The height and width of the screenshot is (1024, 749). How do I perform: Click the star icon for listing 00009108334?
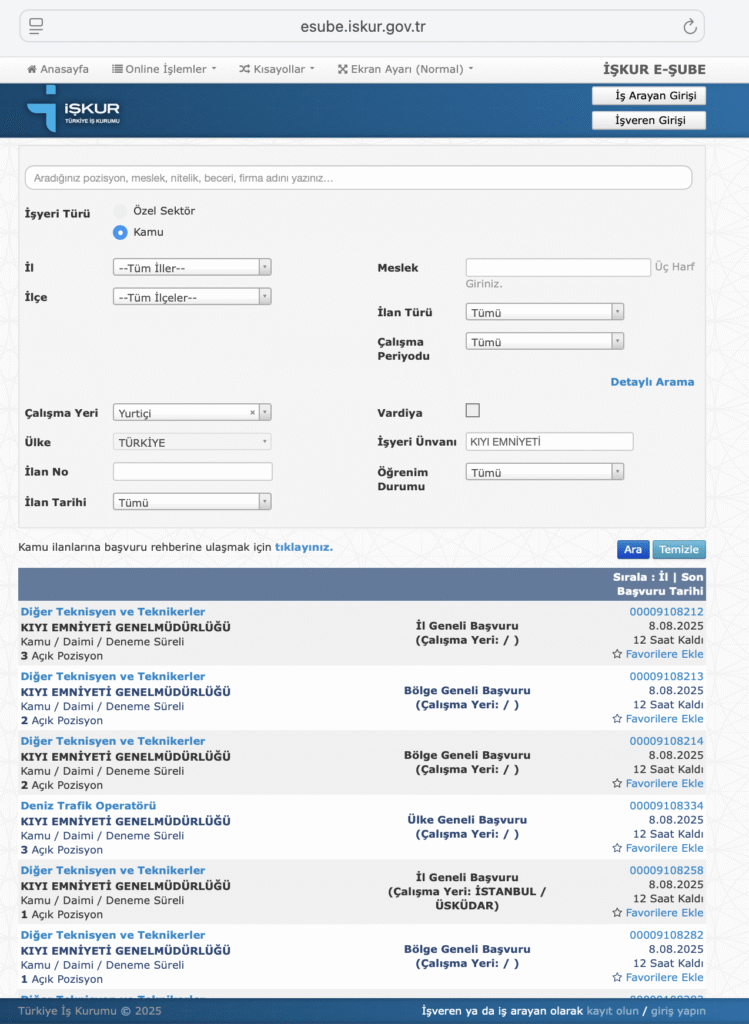point(617,848)
